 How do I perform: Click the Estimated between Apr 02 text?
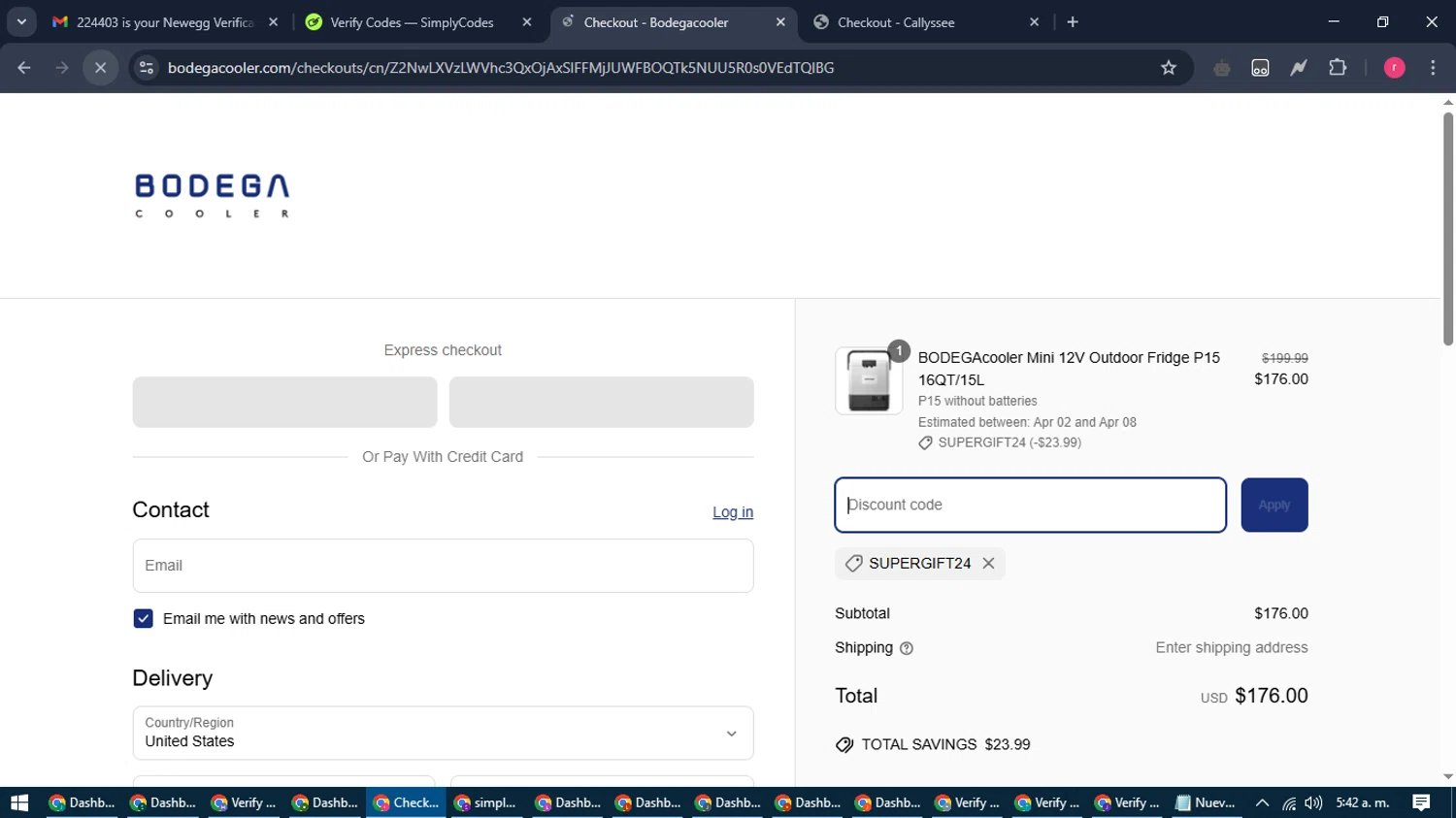tap(1027, 422)
